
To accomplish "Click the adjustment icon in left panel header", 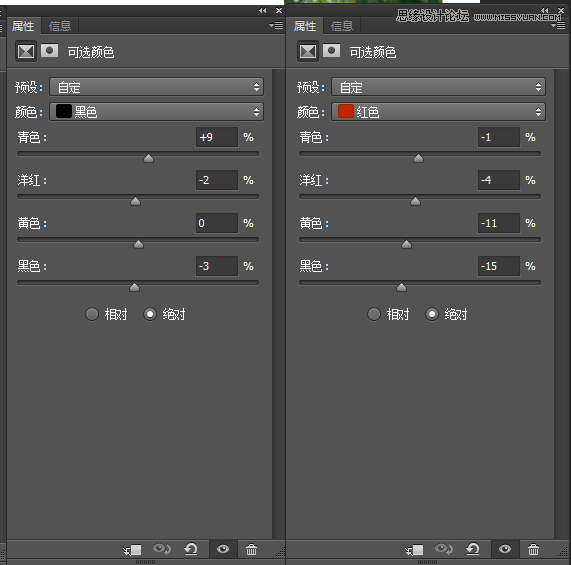I will point(26,51).
